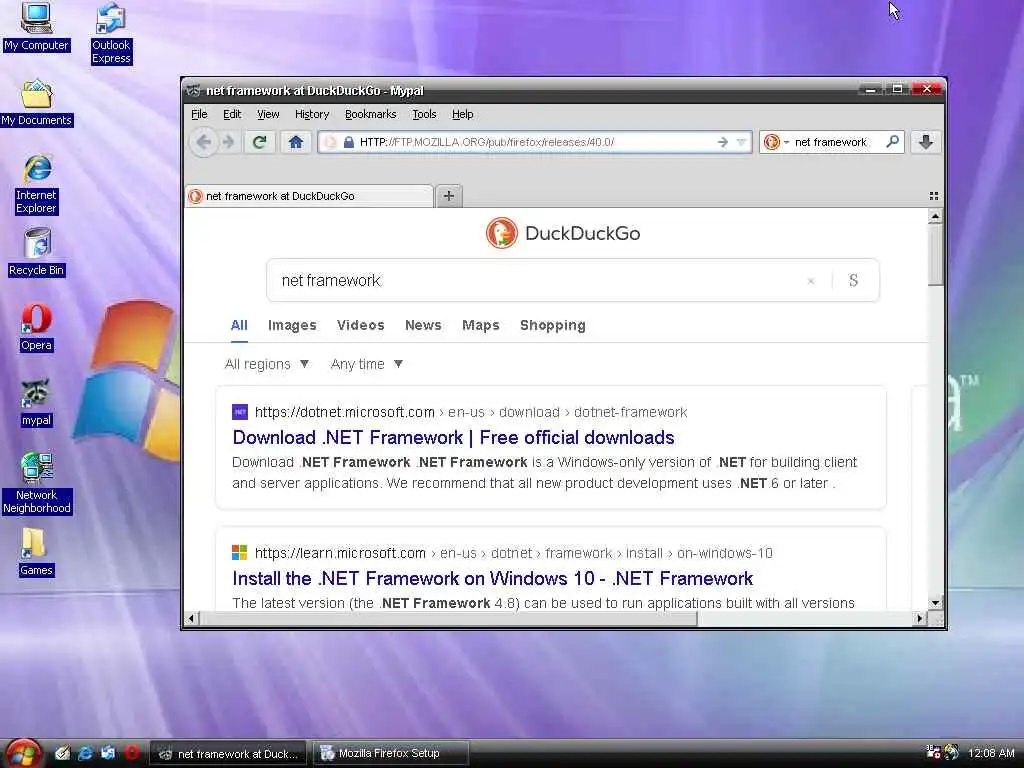Click the tab groups grid icon
This screenshot has height=768, width=1024.
(934, 196)
